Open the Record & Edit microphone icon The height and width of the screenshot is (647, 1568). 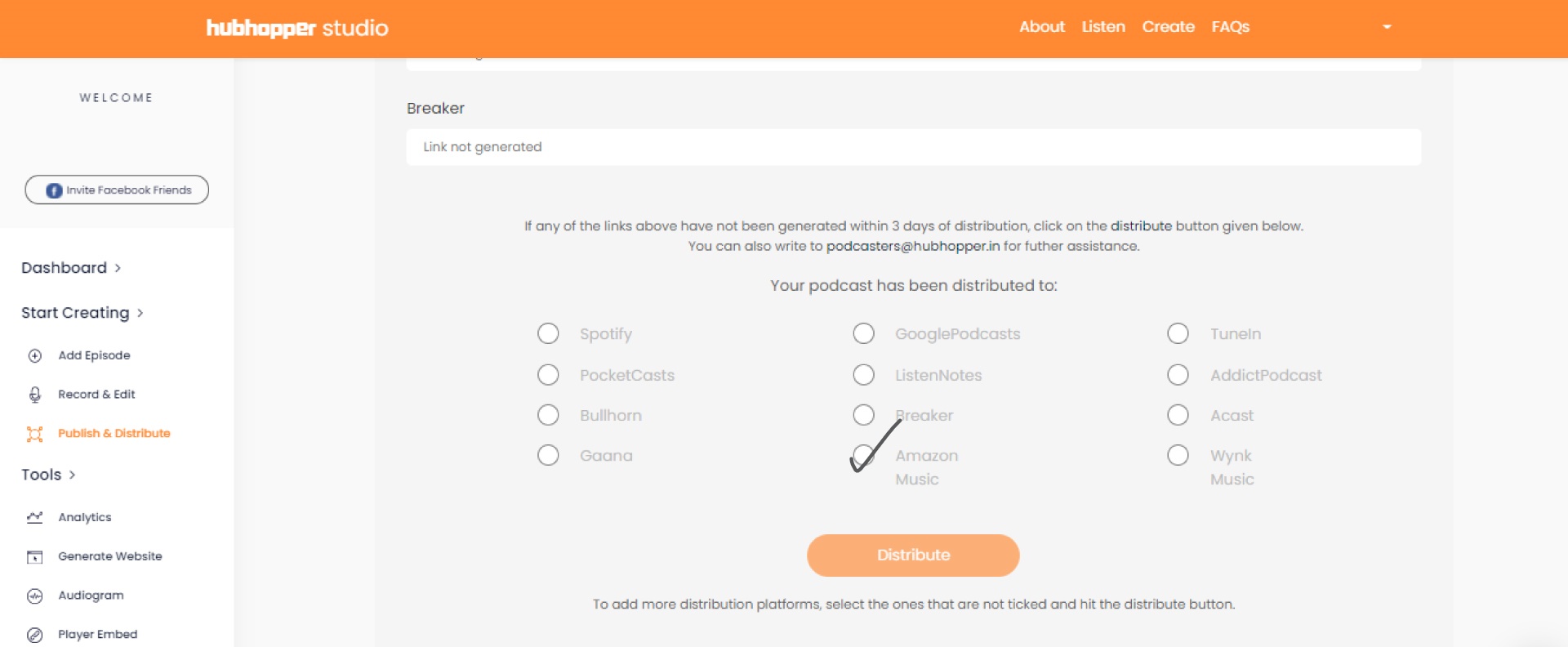[x=34, y=395]
